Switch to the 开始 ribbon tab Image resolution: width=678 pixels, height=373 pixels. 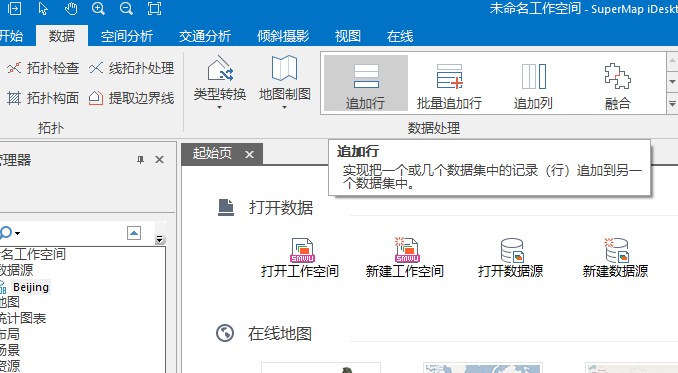[x=12, y=36]
